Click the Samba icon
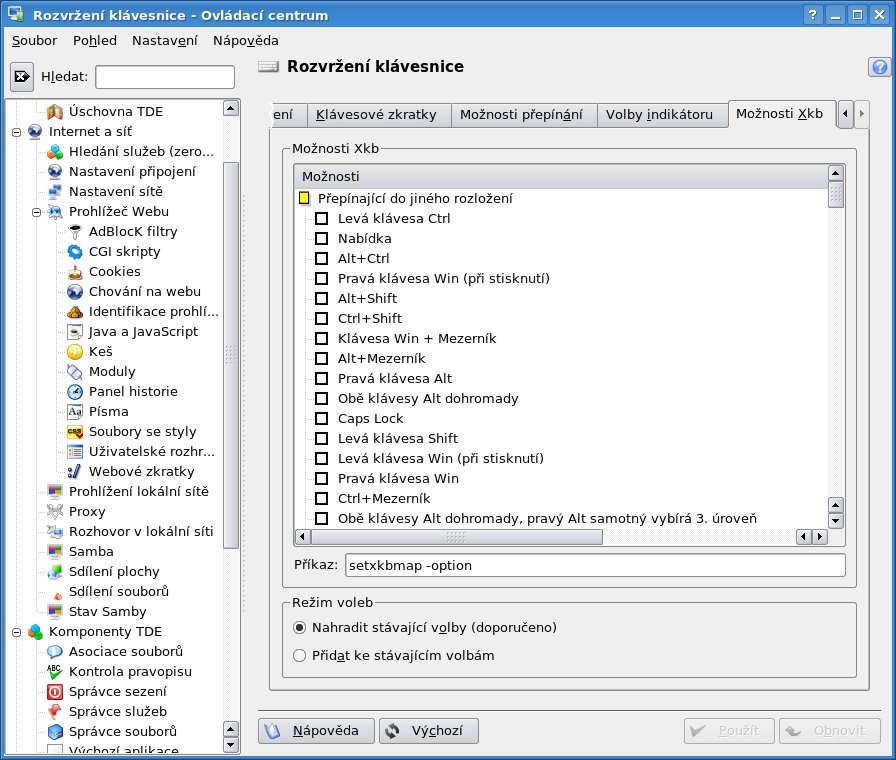This screenshot has height=760, width=896. pyautogui.click(x=55, y=551)
